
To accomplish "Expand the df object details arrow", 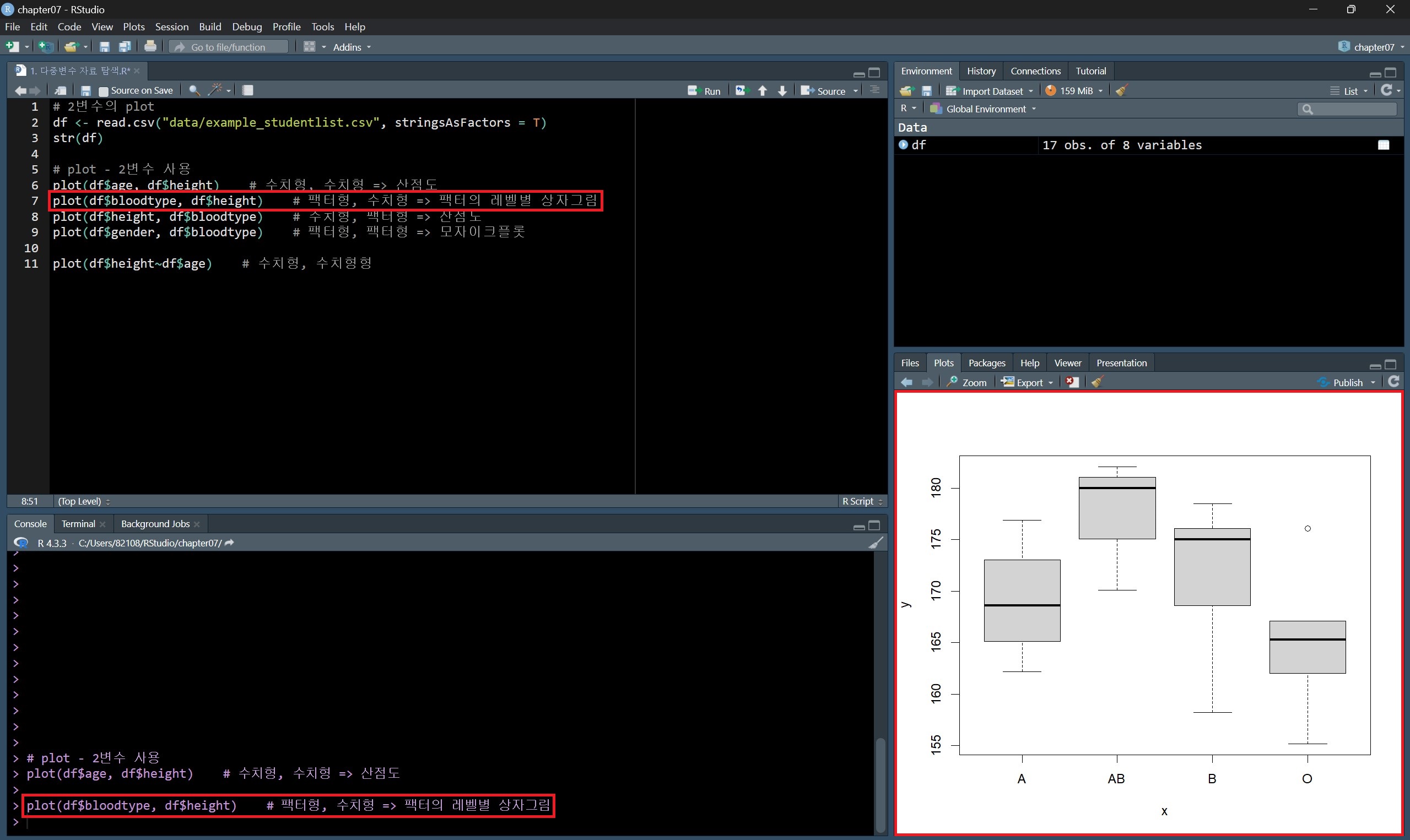I will coord(904,145).
